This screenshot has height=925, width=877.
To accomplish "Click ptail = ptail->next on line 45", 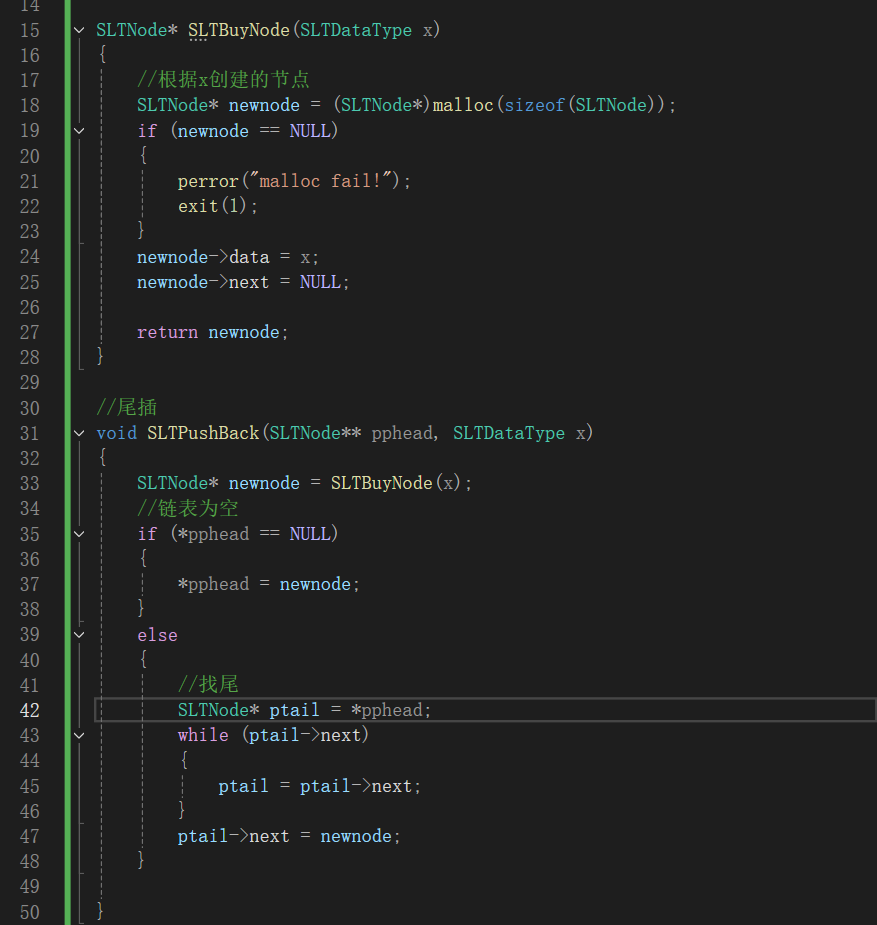I will click(x=319, y=786).
